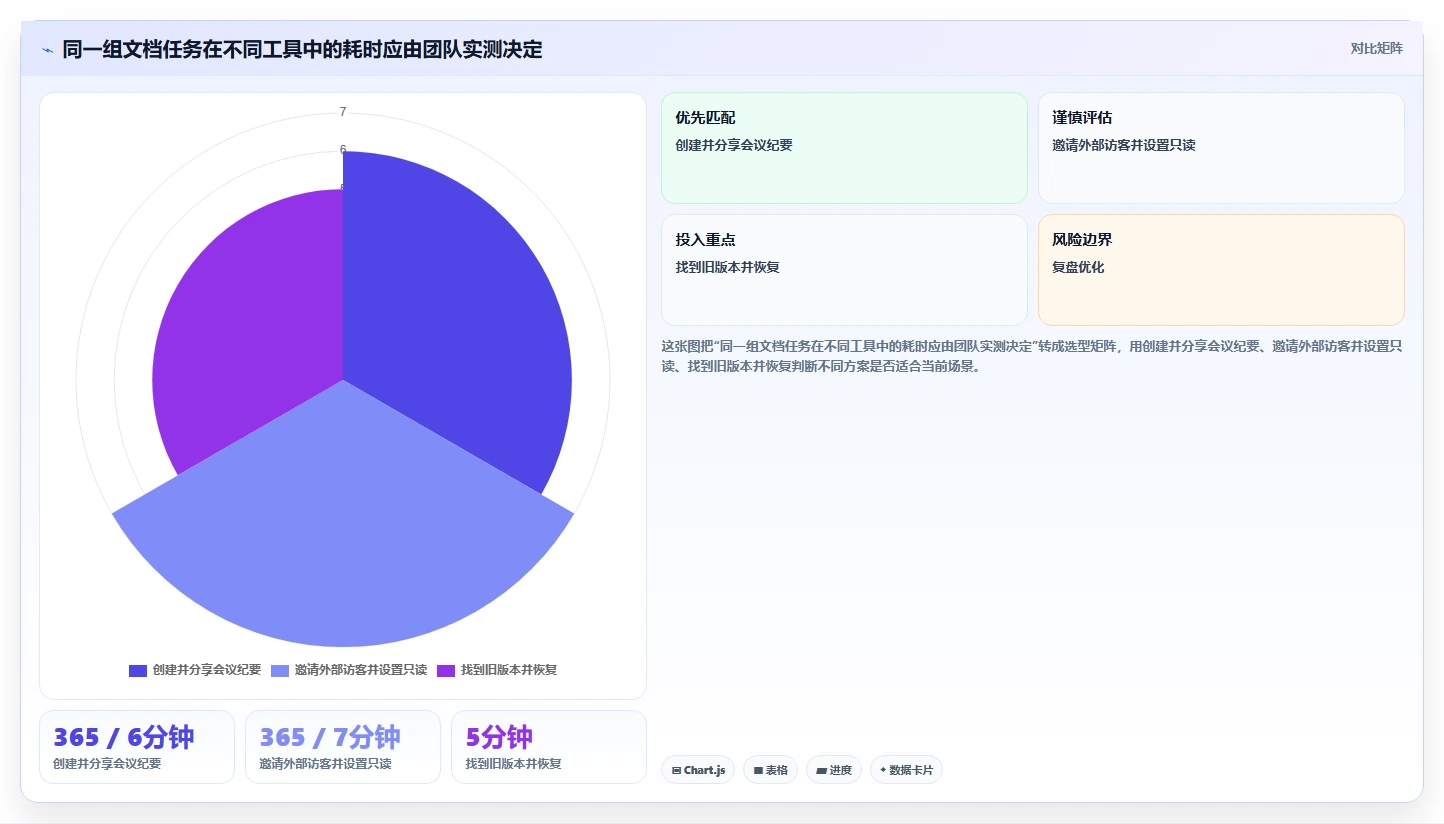1444x824 pixels.
Task: Click the purple 找到旧版本并恢复 legend swatch
Action: pos(446,670)
